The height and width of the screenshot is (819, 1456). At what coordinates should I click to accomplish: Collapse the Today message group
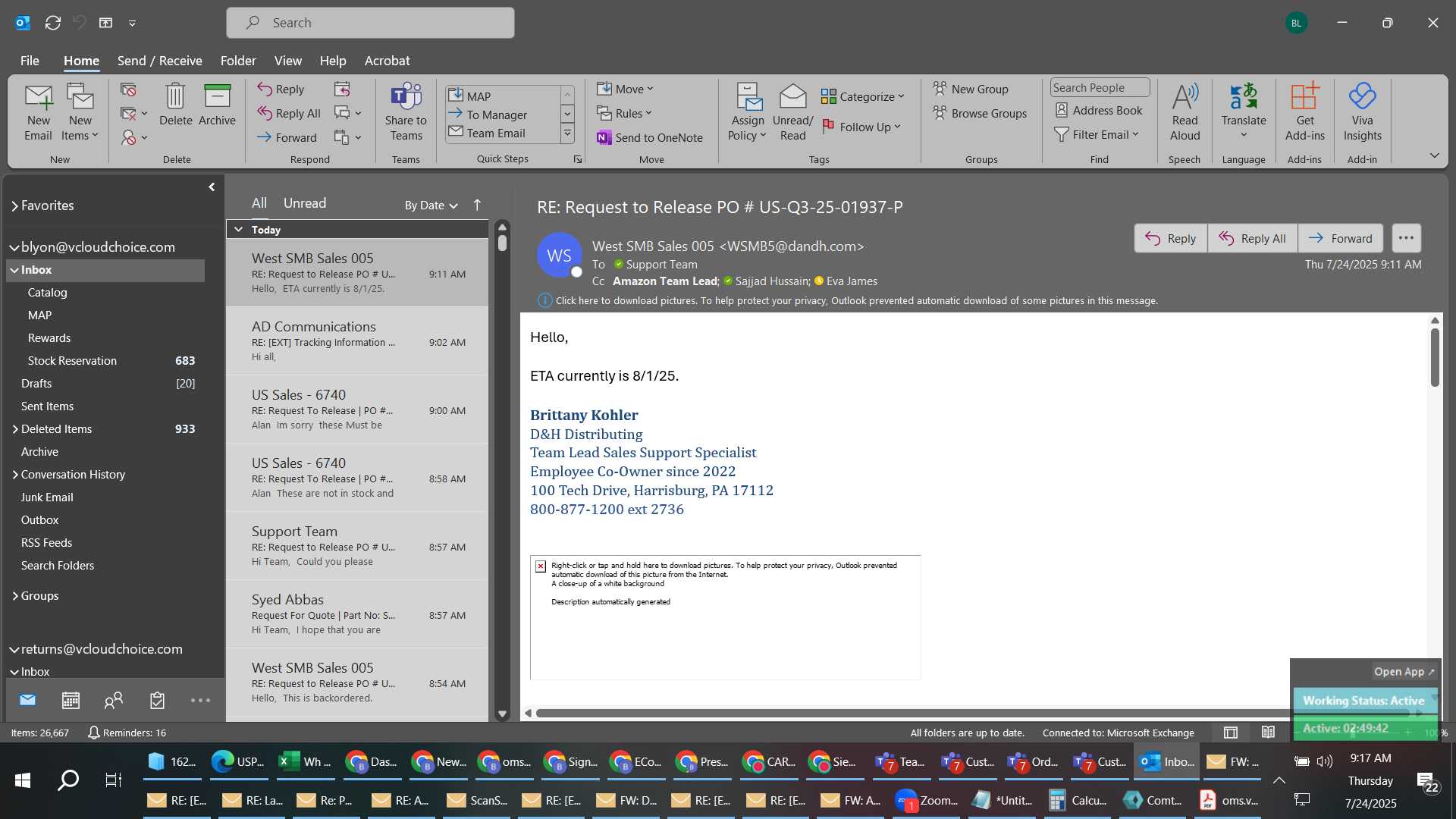tap(238, 229)
